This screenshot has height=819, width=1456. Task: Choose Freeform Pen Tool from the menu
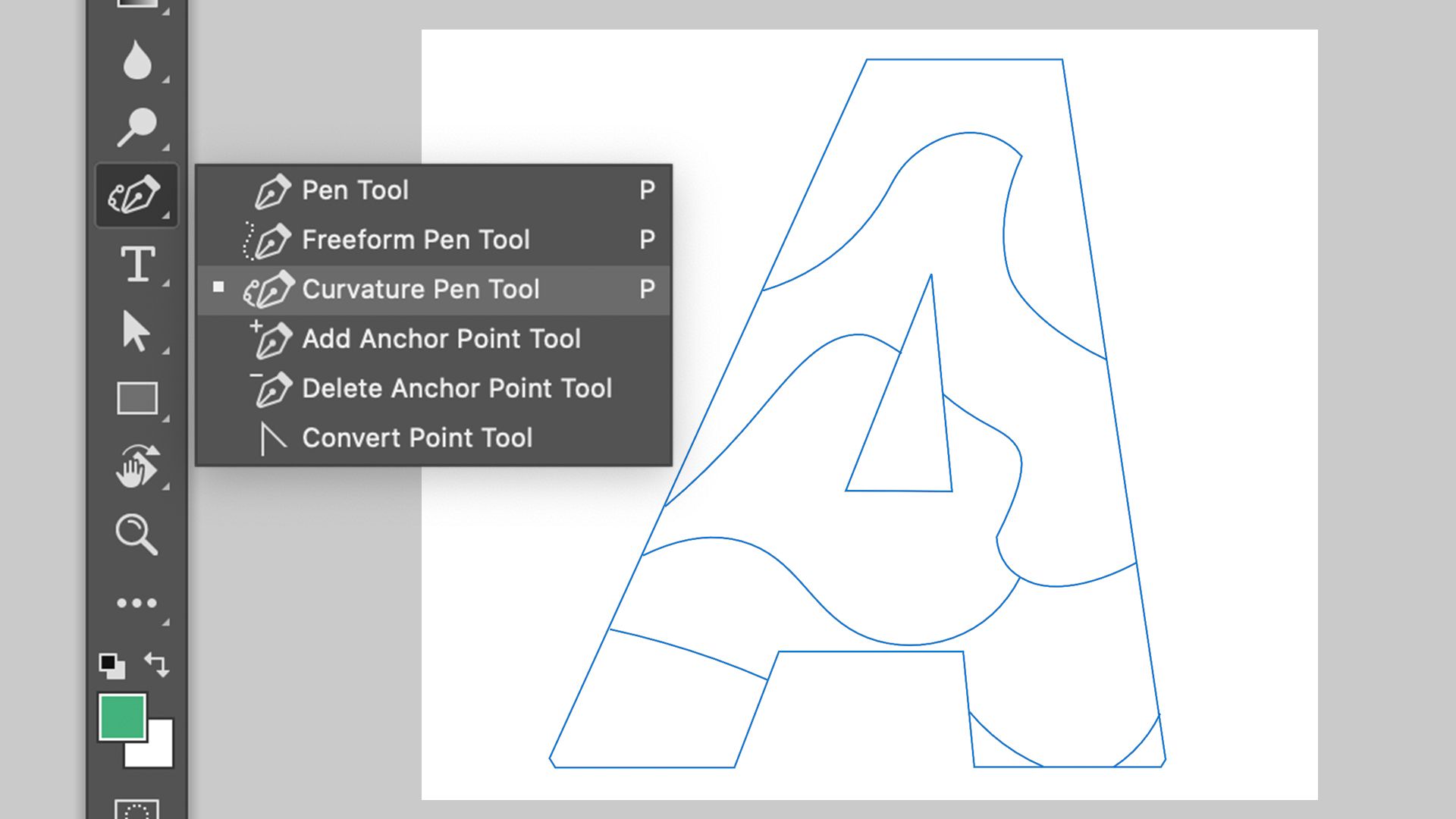coord(416,240)
